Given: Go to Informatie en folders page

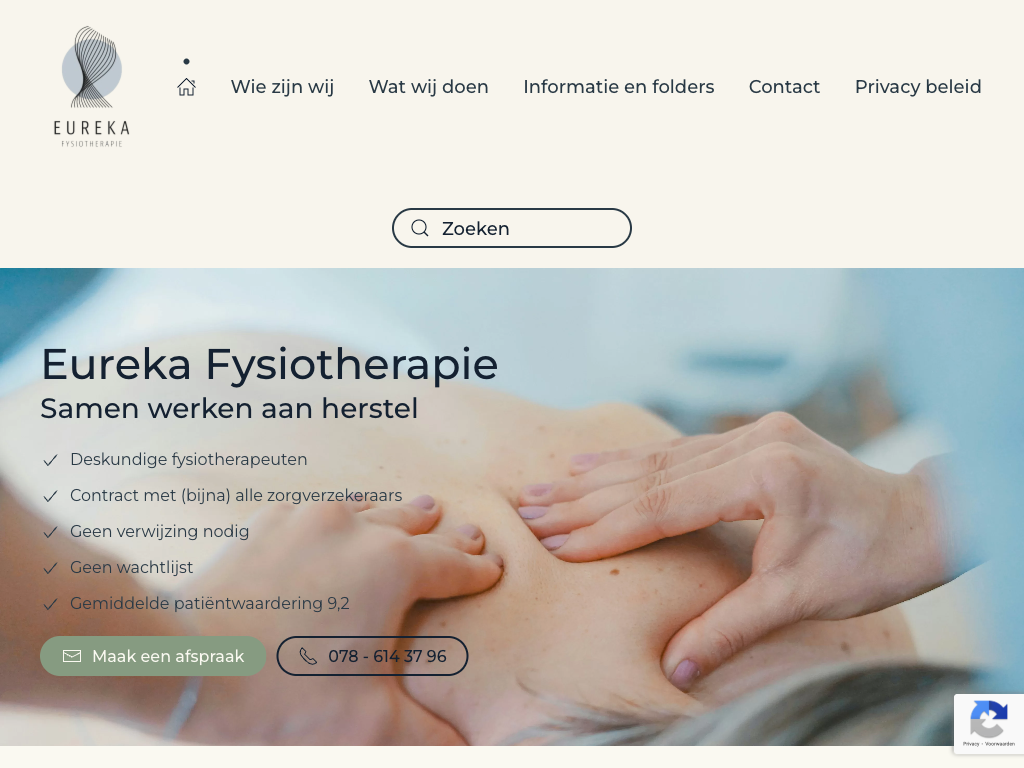Looking at the screenshot, I should click(618, 87).
